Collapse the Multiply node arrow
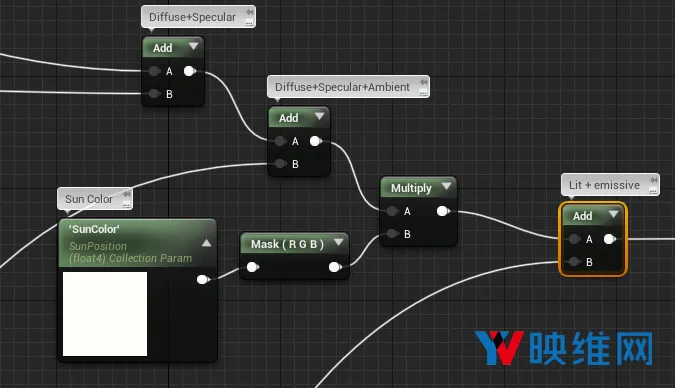This screenshot has width=675, height=388. coord(446,186)
